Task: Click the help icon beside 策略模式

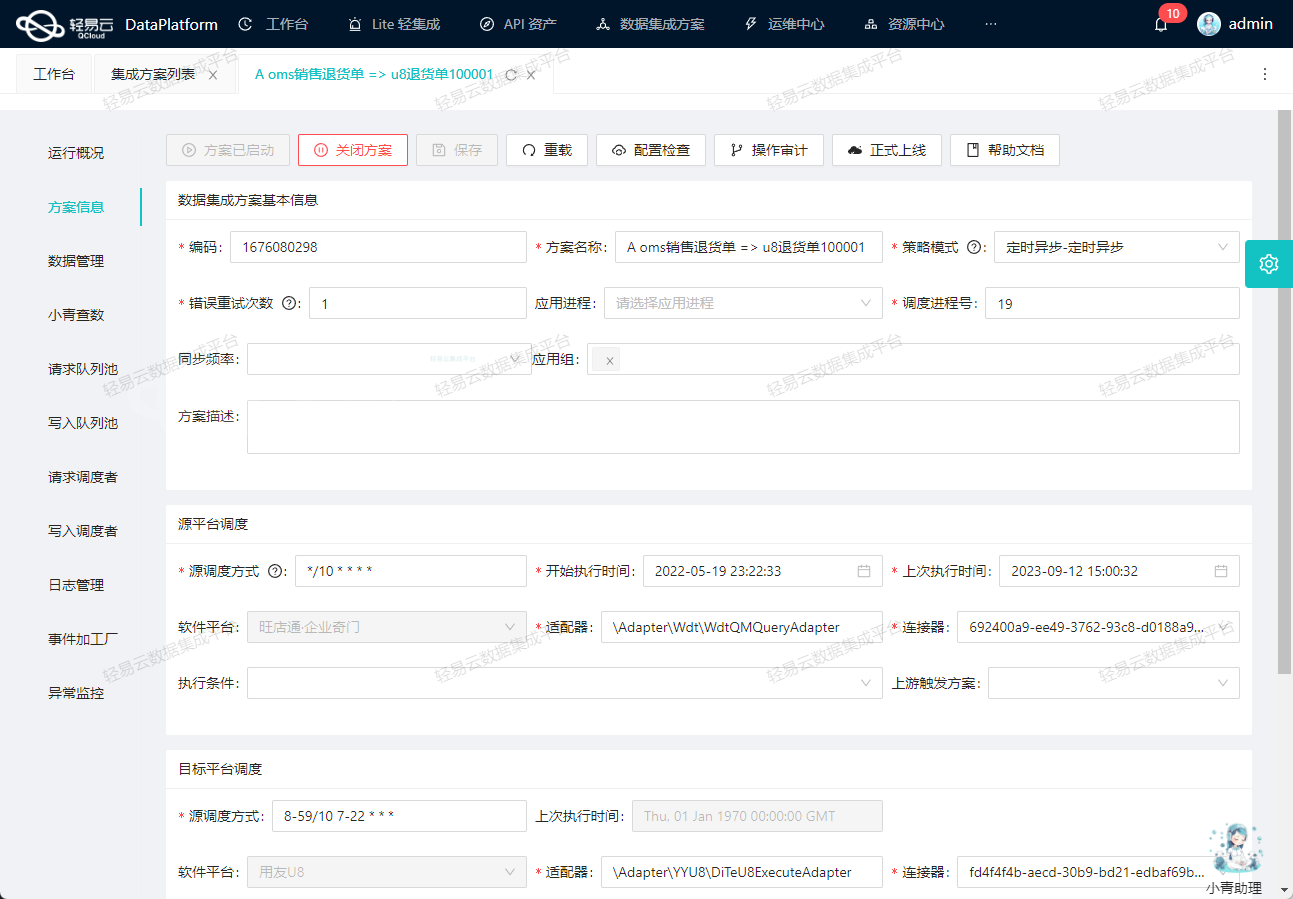Action: (974, 247)
